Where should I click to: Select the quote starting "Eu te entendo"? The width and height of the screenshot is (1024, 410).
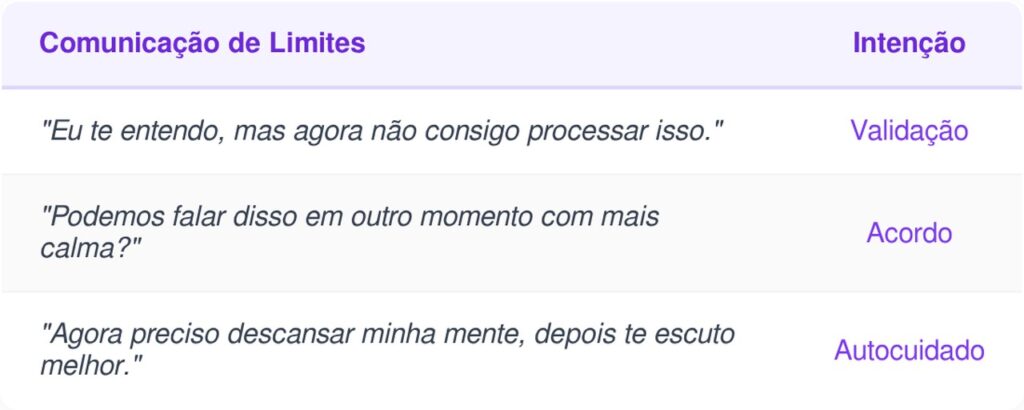(380, 131)
